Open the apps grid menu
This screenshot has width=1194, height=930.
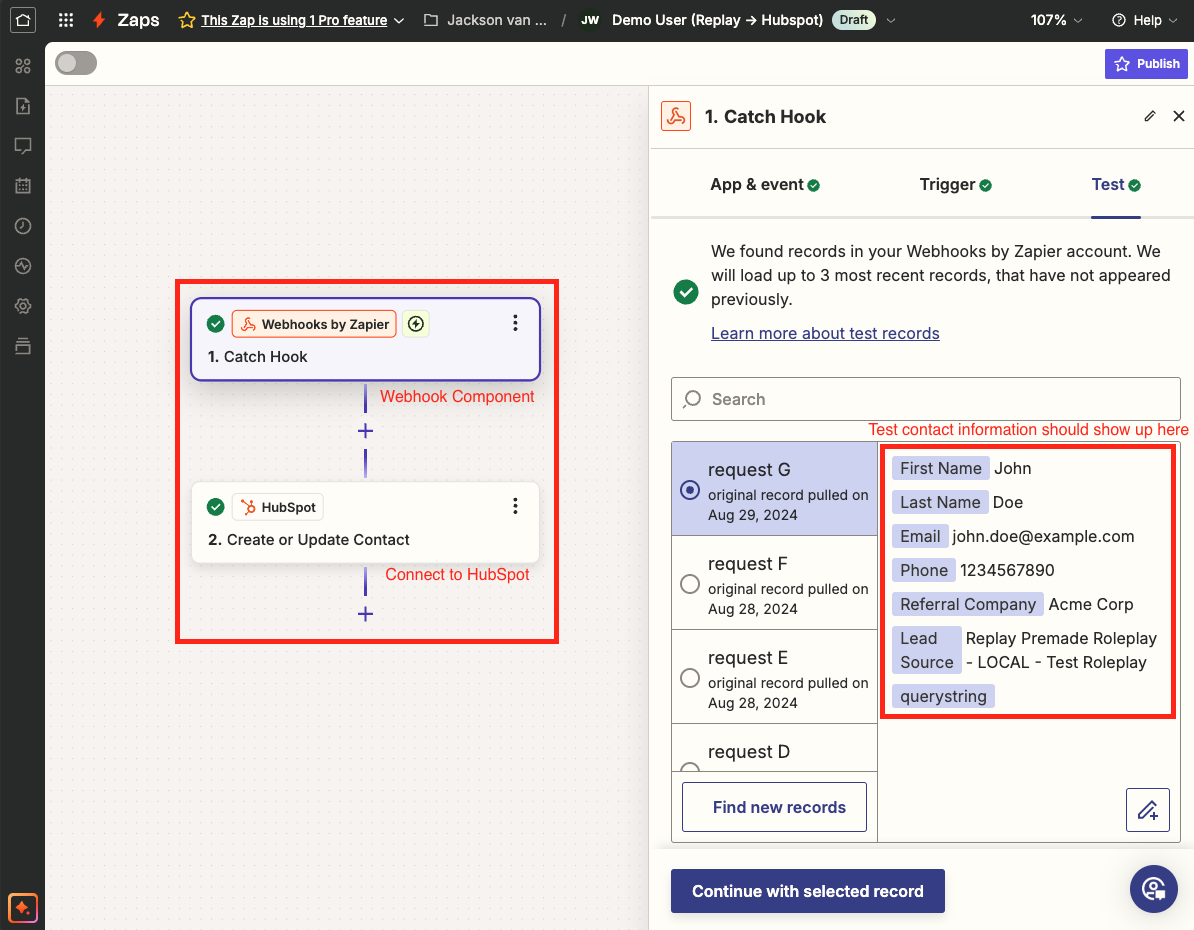point(66,21)
